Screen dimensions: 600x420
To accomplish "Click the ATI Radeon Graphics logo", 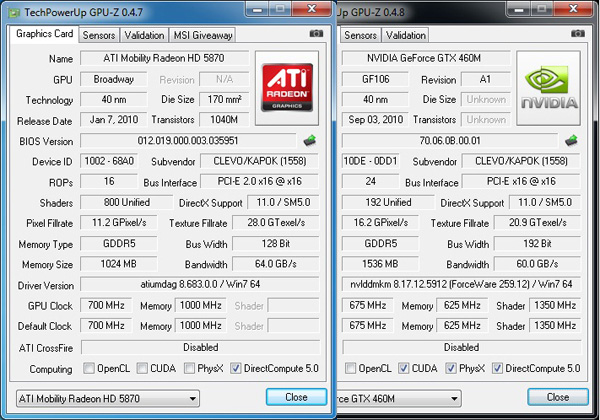I will (x=287, y=88).
